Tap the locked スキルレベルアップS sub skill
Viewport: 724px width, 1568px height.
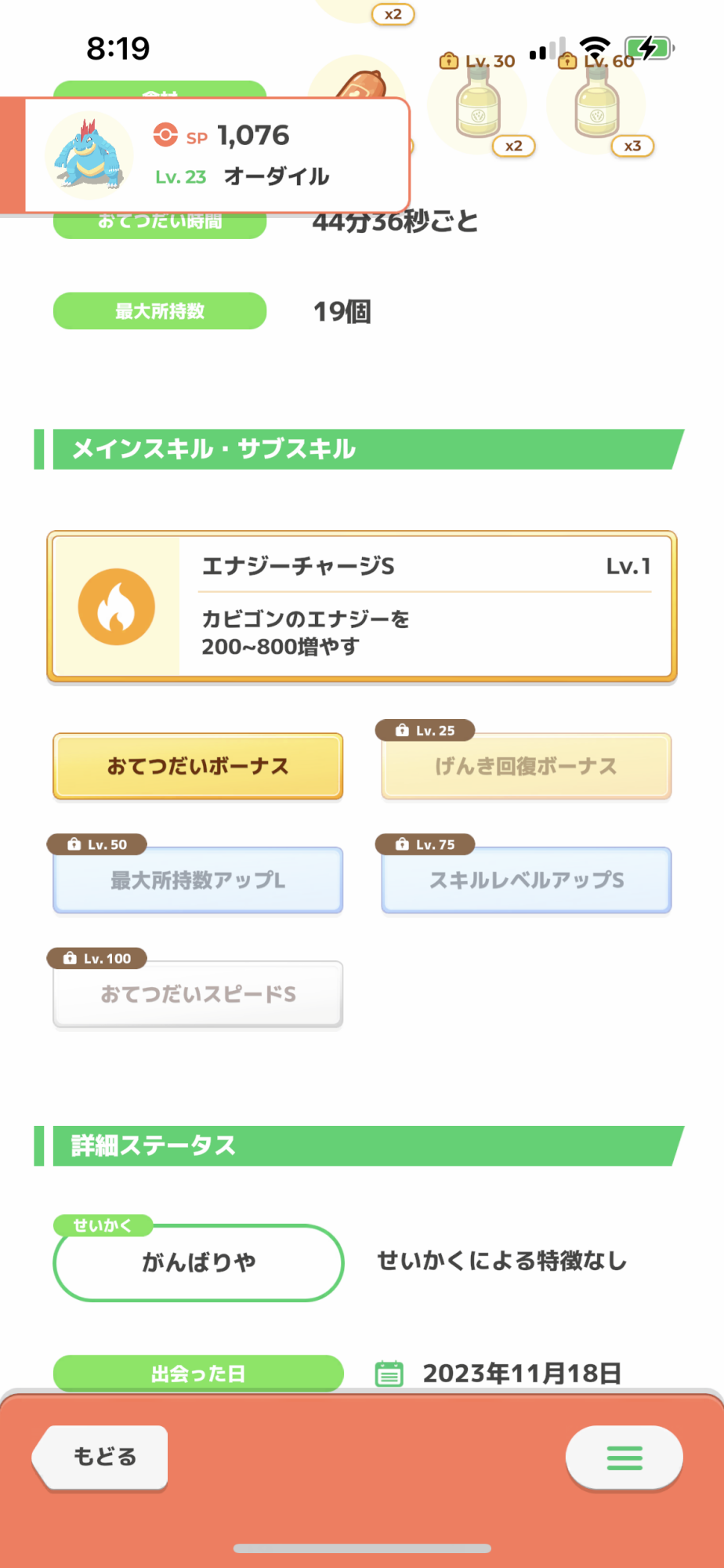point(526,880)
